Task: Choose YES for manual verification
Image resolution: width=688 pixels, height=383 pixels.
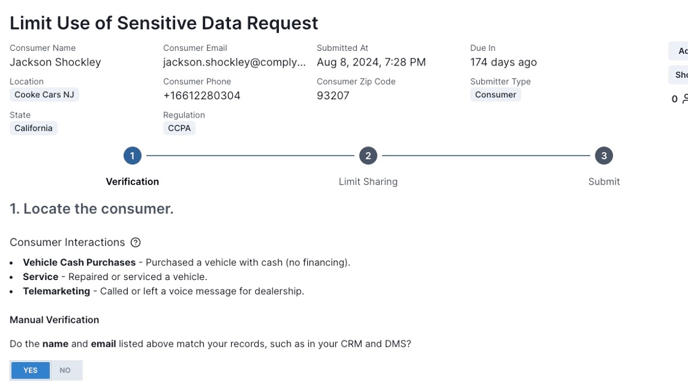Action: (x=30, y=370)
